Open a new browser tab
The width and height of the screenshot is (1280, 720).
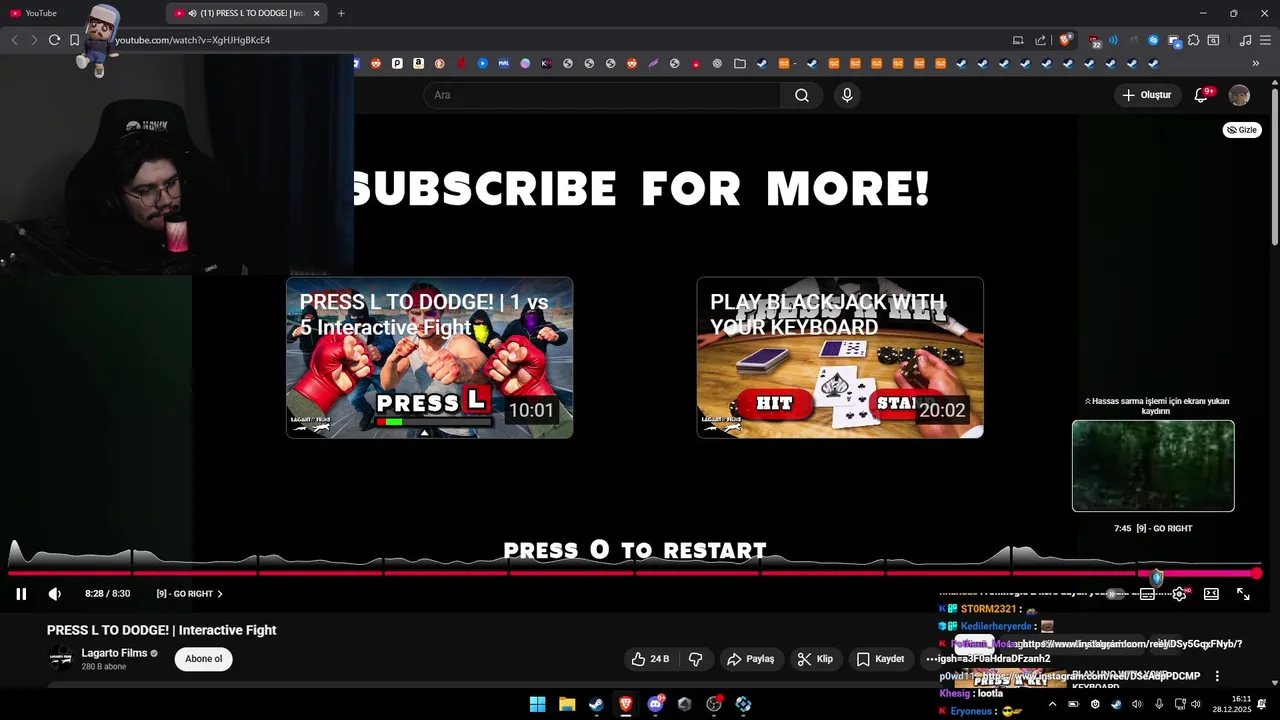point(341,13)
